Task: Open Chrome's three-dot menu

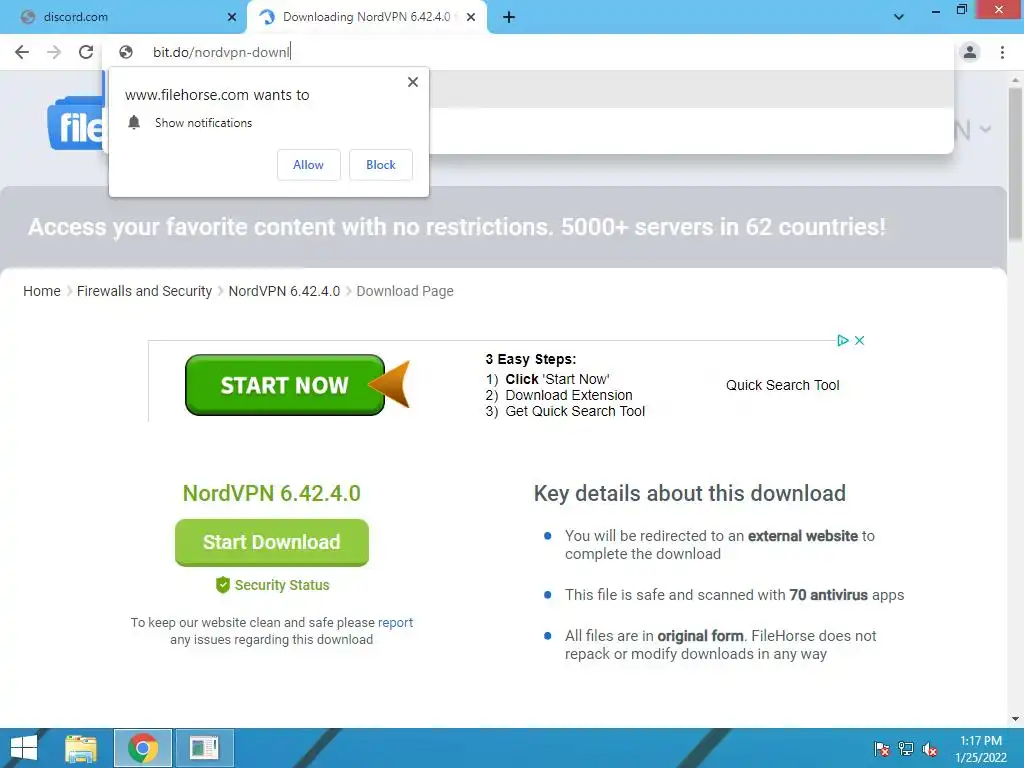Action: pyautogui.click(x=1002, y=52)
